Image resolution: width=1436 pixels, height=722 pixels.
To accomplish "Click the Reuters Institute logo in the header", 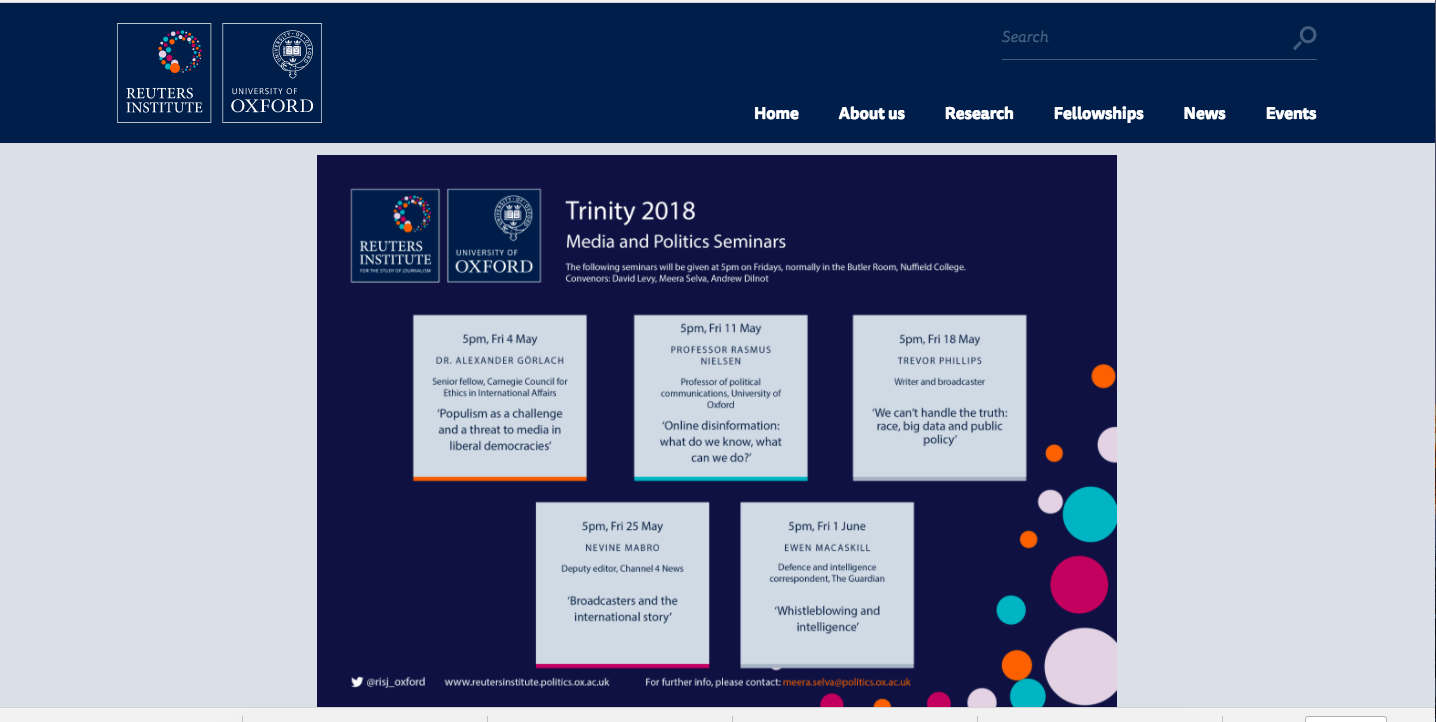I will pos(164,73).
